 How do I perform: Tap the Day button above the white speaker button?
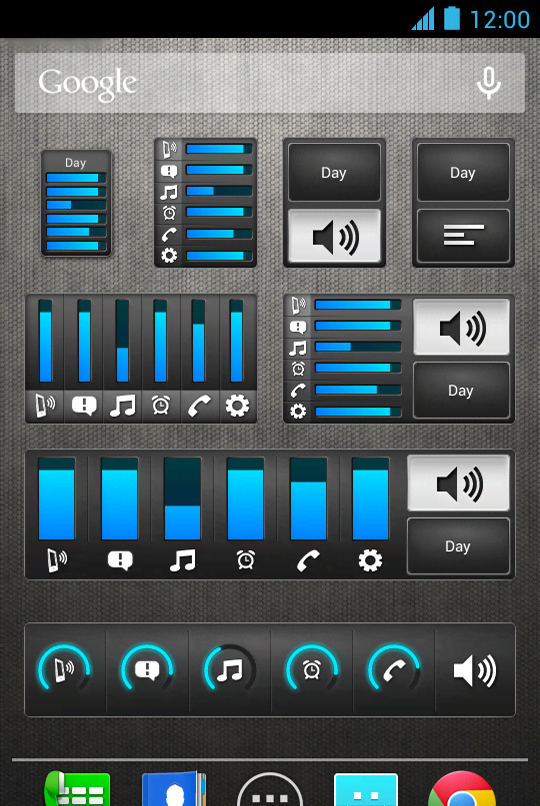334,172
